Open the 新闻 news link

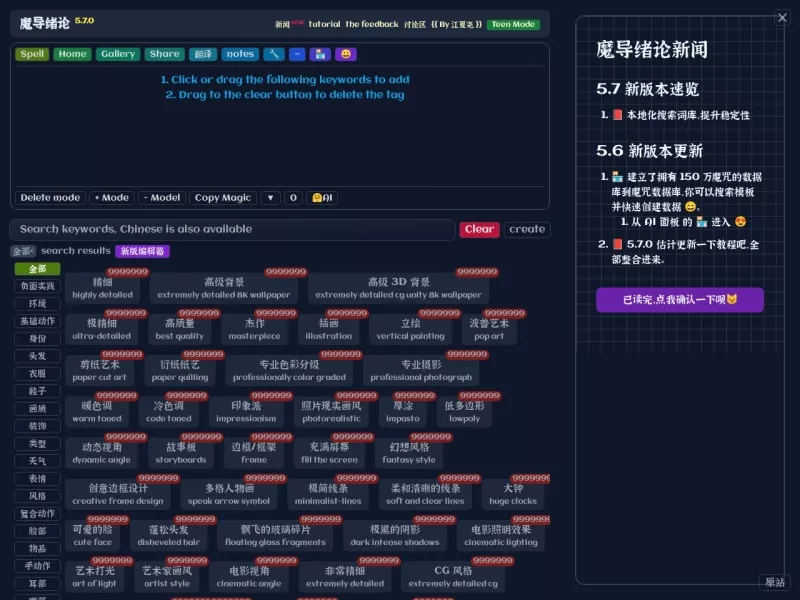tap(282, 24)
